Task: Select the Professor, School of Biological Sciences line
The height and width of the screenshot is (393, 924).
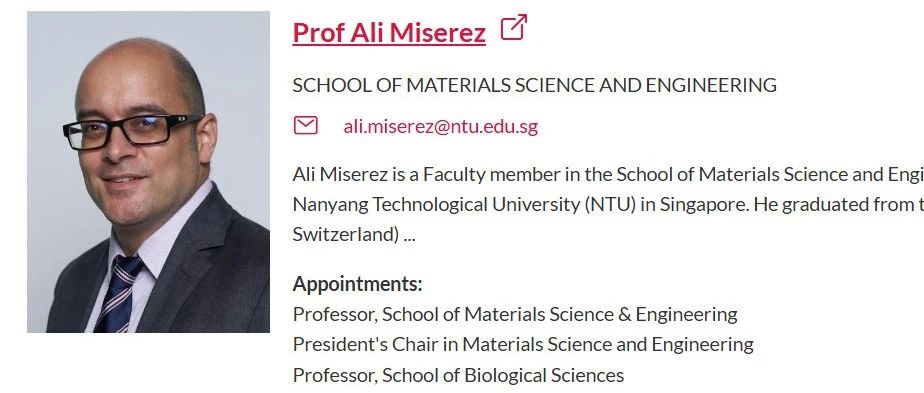Action: coord(458,375)
